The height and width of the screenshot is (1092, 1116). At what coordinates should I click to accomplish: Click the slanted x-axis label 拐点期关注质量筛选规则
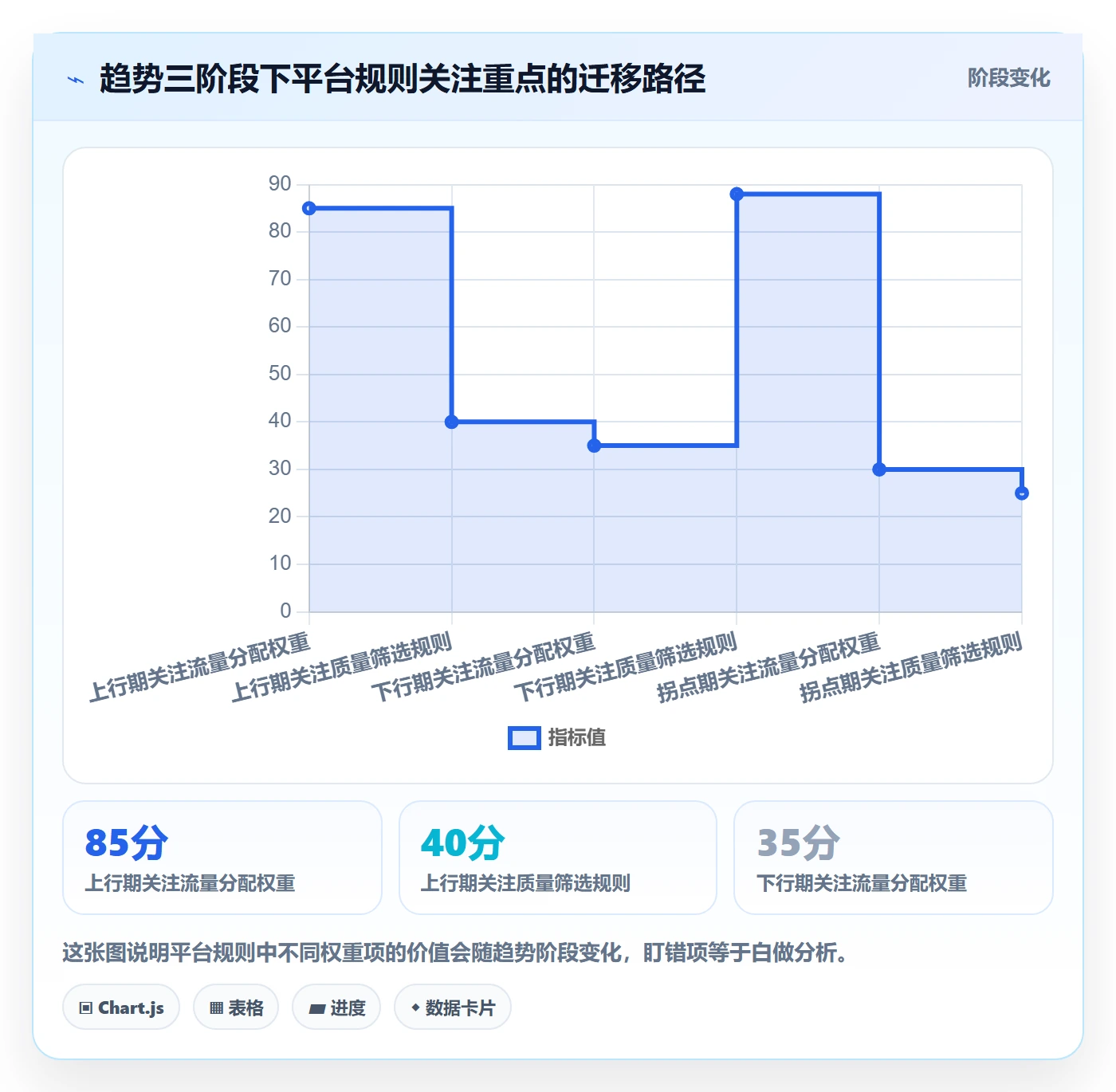911,667
